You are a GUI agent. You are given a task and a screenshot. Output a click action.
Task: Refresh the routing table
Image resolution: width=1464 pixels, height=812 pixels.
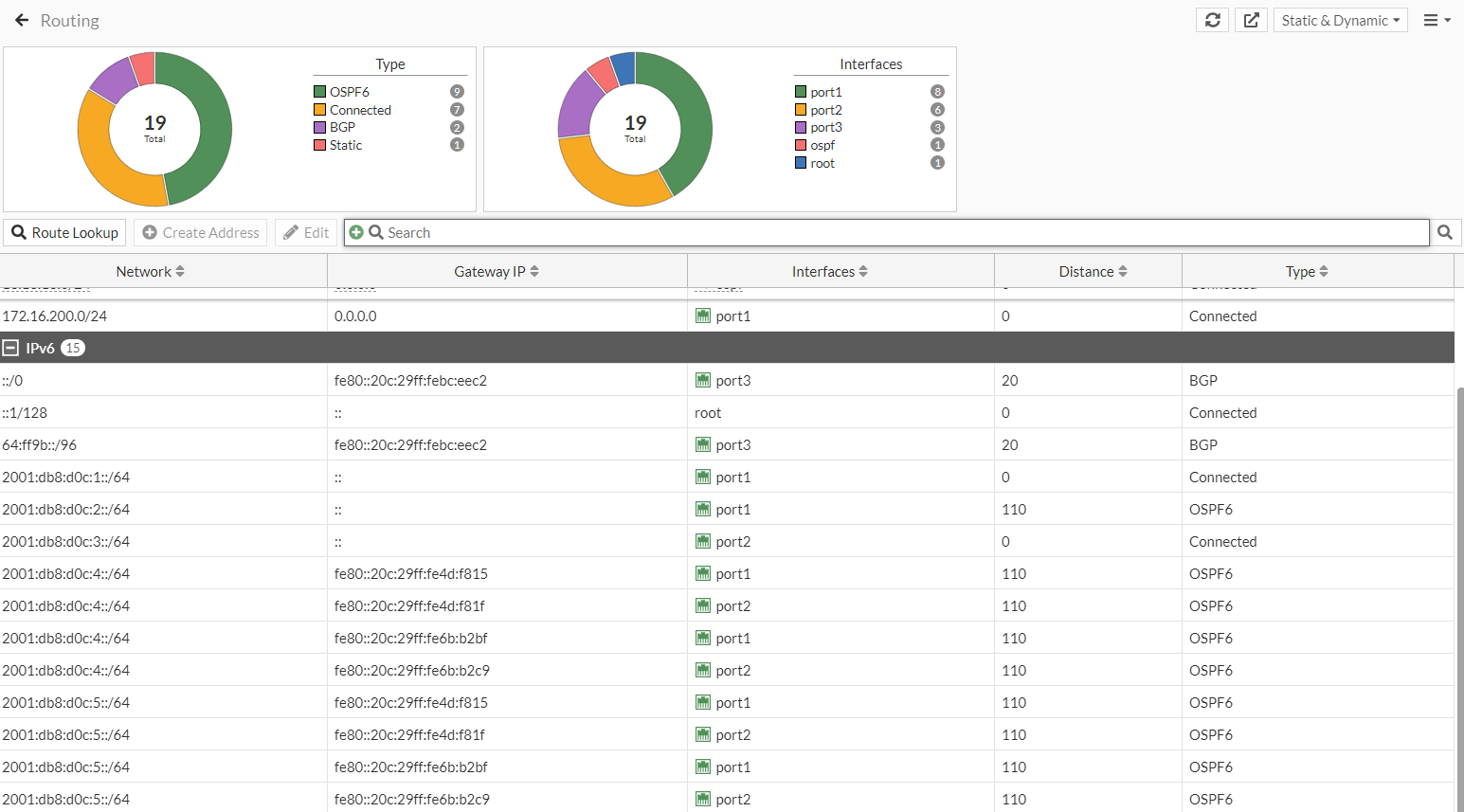click(x=1212, y=19)
